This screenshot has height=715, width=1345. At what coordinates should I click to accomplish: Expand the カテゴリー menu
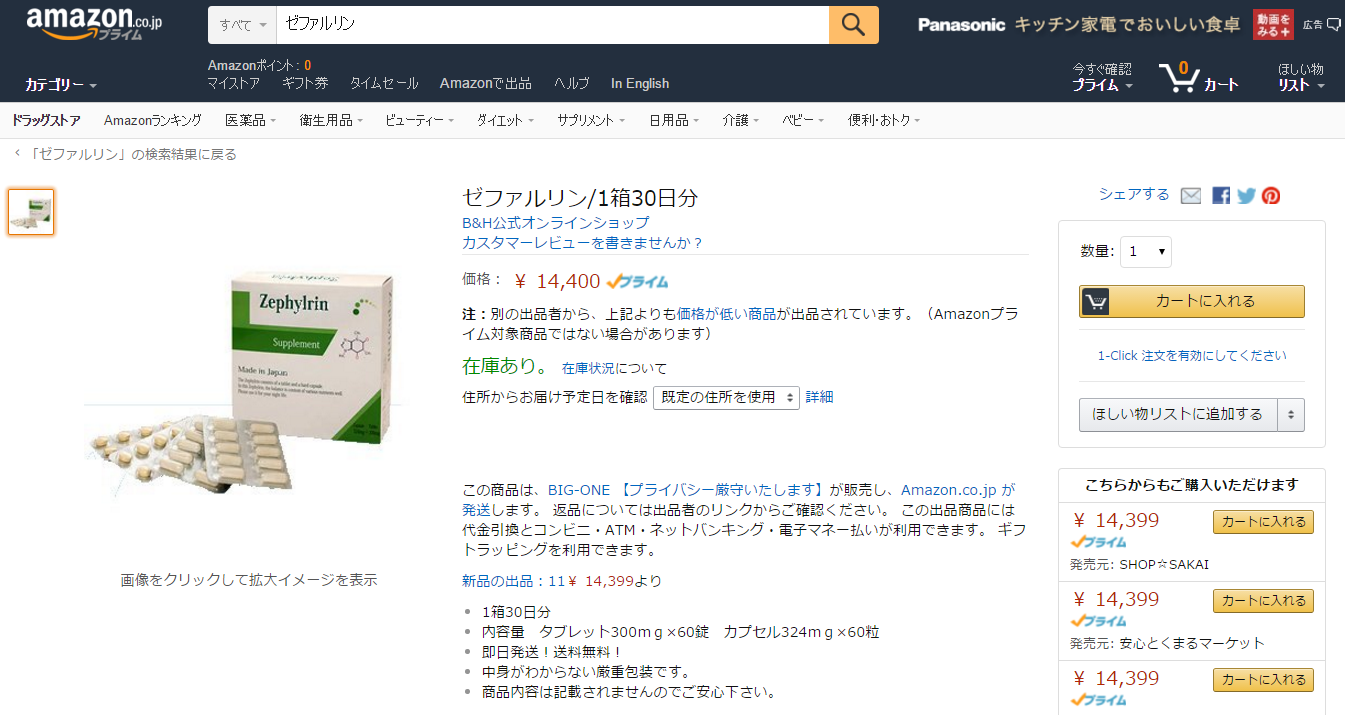[61, 85]
